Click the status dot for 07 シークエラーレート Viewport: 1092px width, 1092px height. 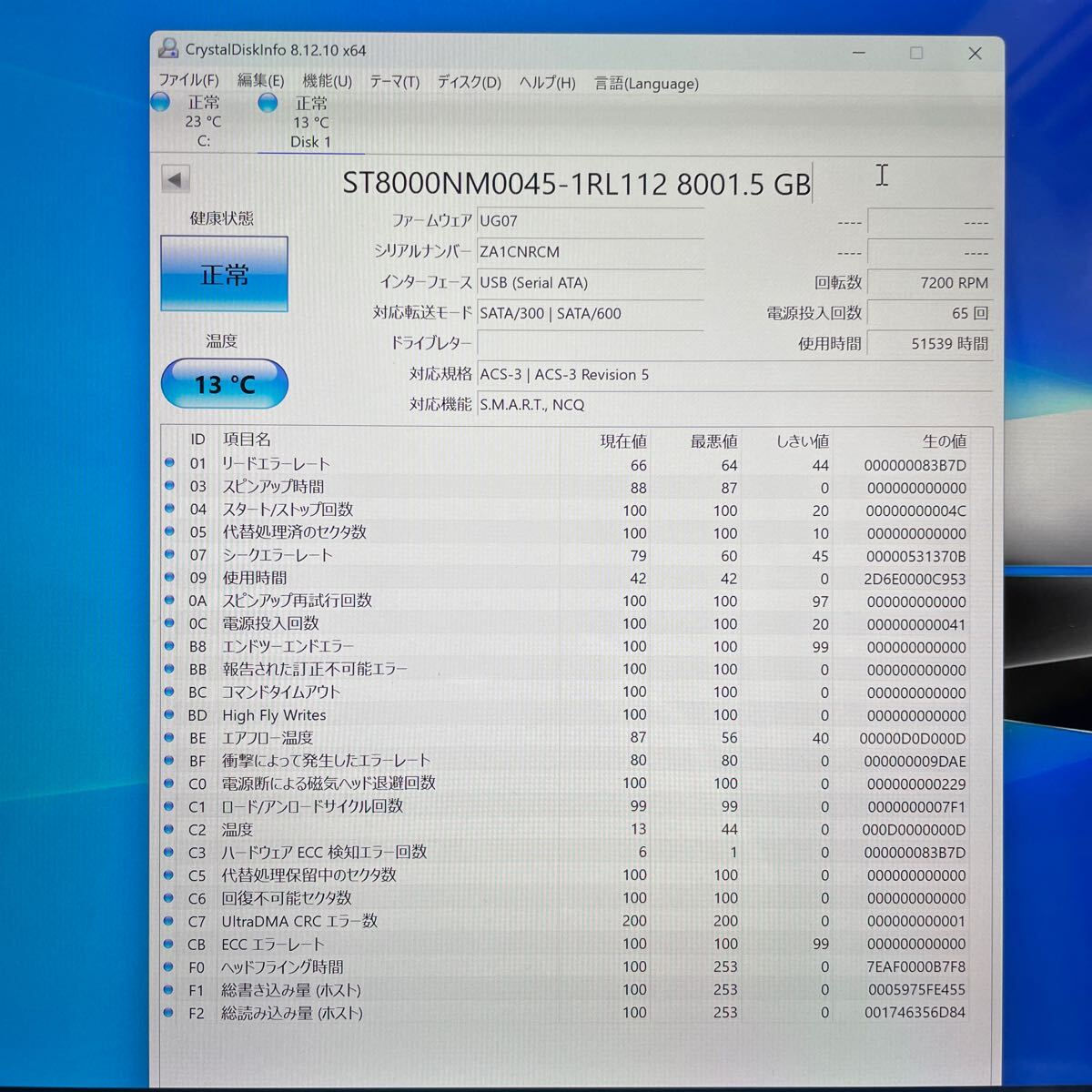click(x=168, y=553)
